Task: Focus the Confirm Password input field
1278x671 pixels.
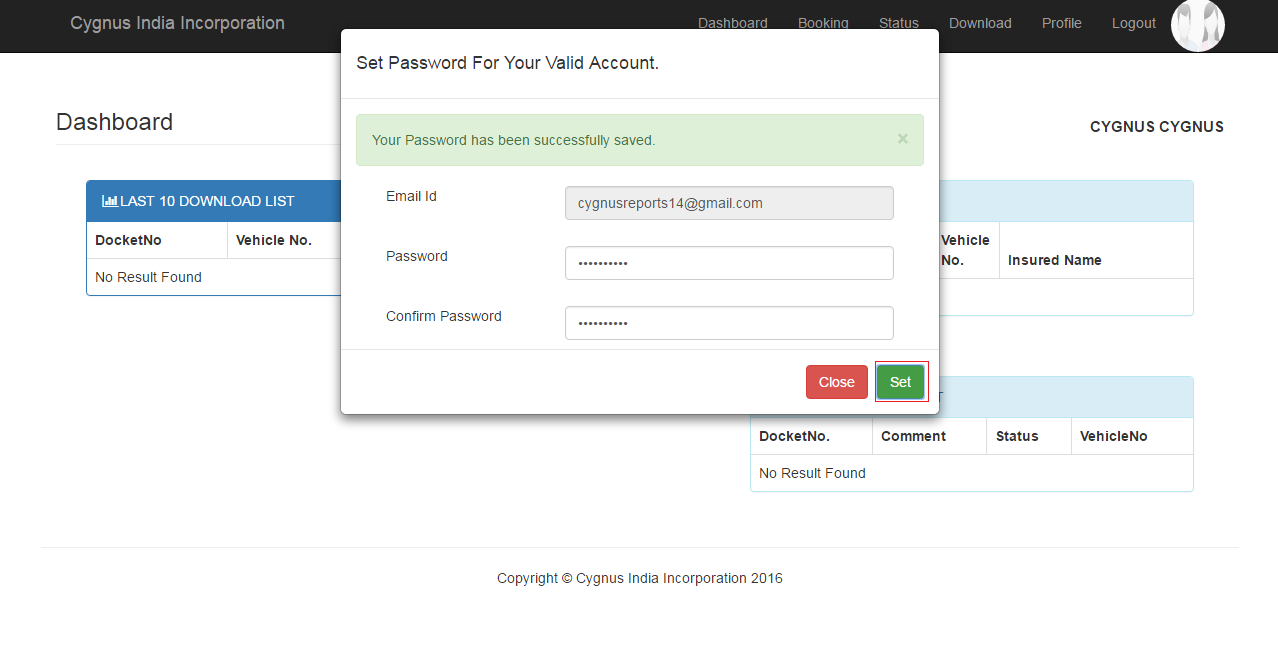Action: [x=729, y=323]
